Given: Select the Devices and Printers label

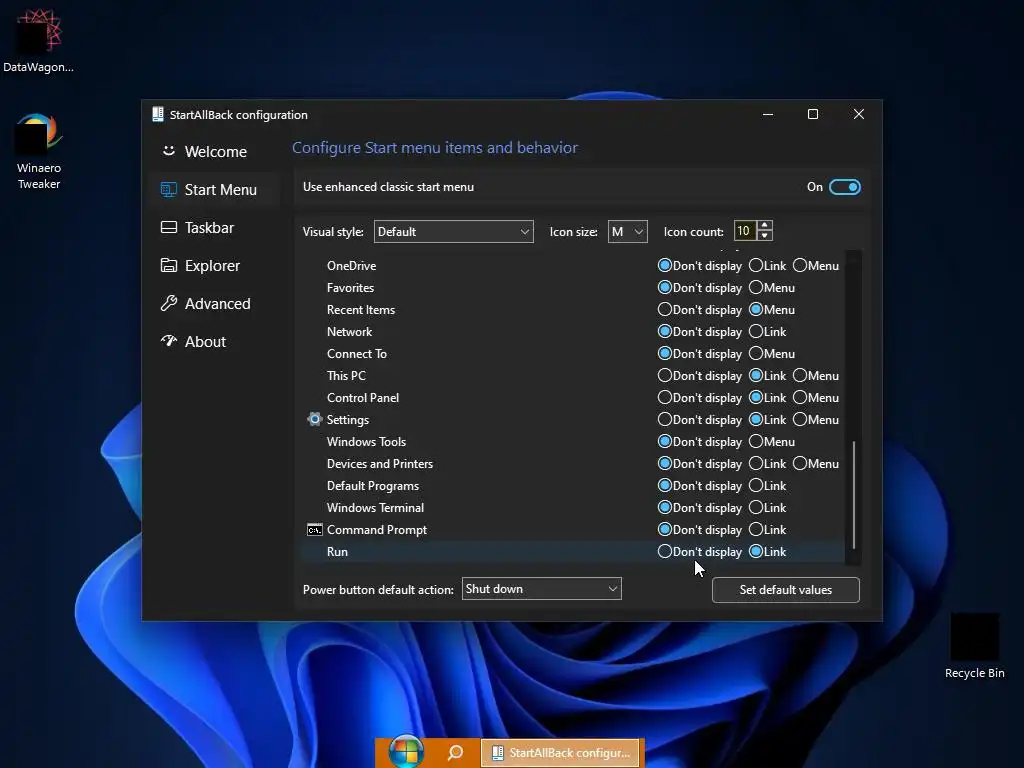Looking at the screenshot, I should [379, 464].
